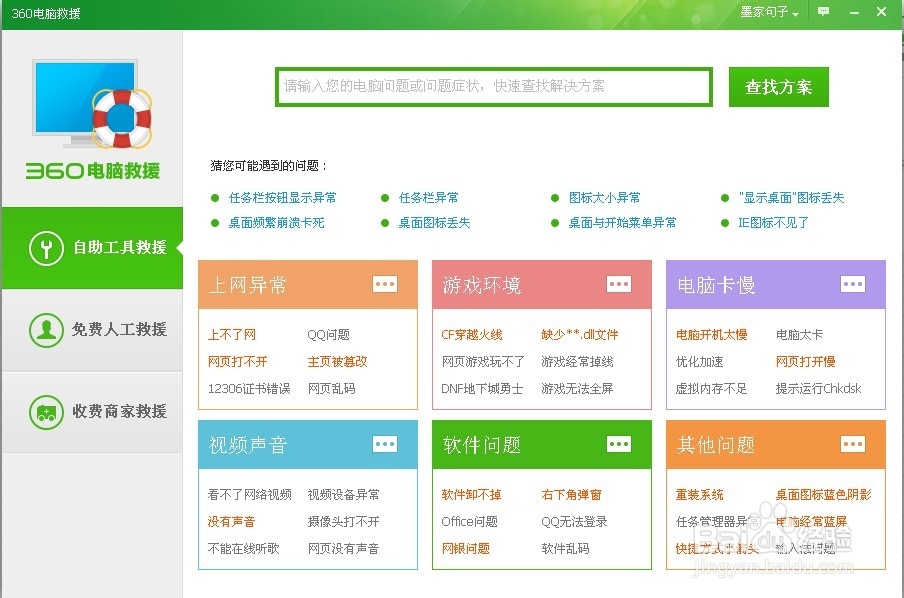Select DNF地下城勇士 entry
The width and height of the screenshot is (904, 598).
pos(482,389)
